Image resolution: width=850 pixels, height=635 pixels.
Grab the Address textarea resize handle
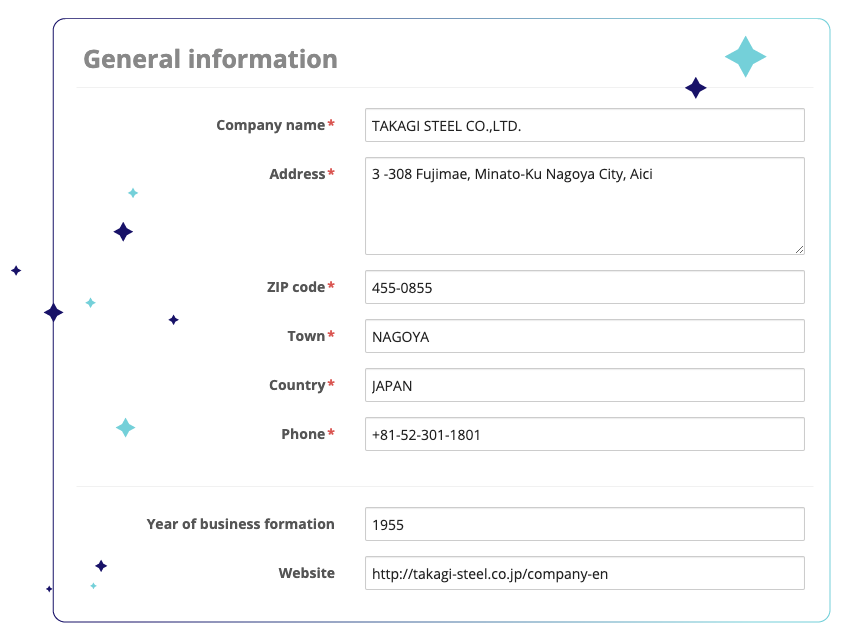pyautogui.click(x=799, y=249)
